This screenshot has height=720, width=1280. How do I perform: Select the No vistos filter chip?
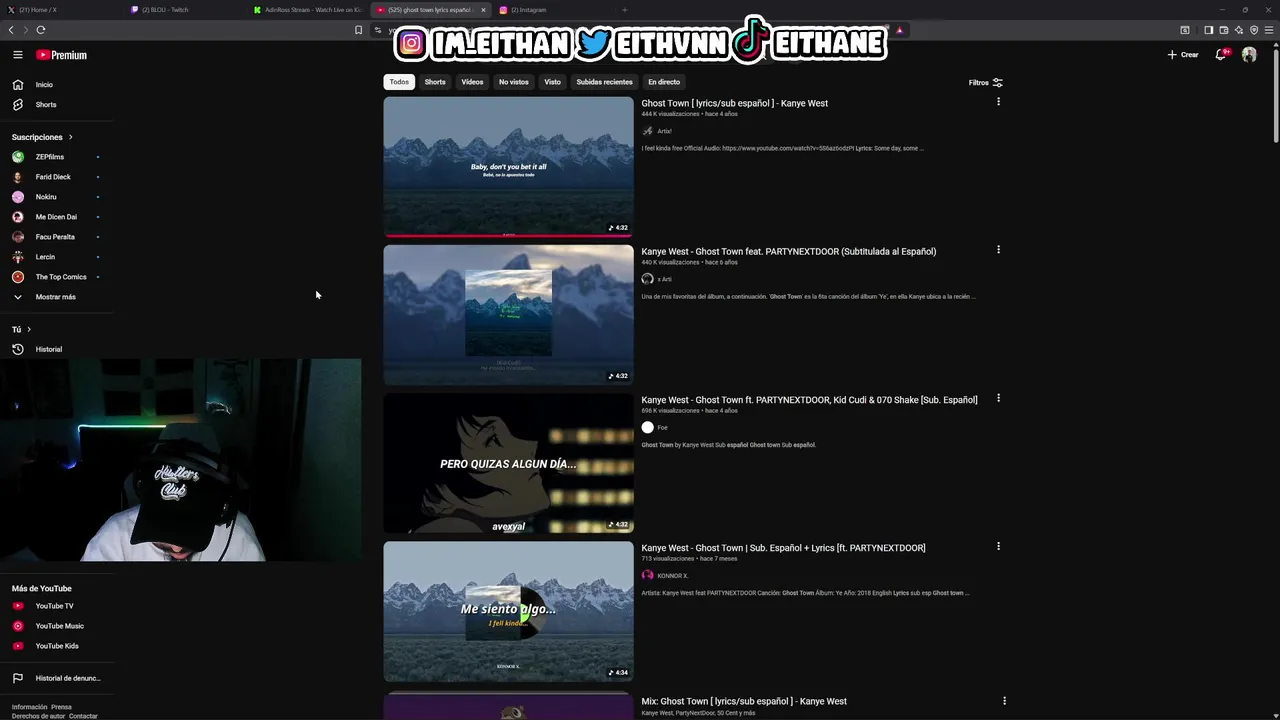tap(514, 82)
